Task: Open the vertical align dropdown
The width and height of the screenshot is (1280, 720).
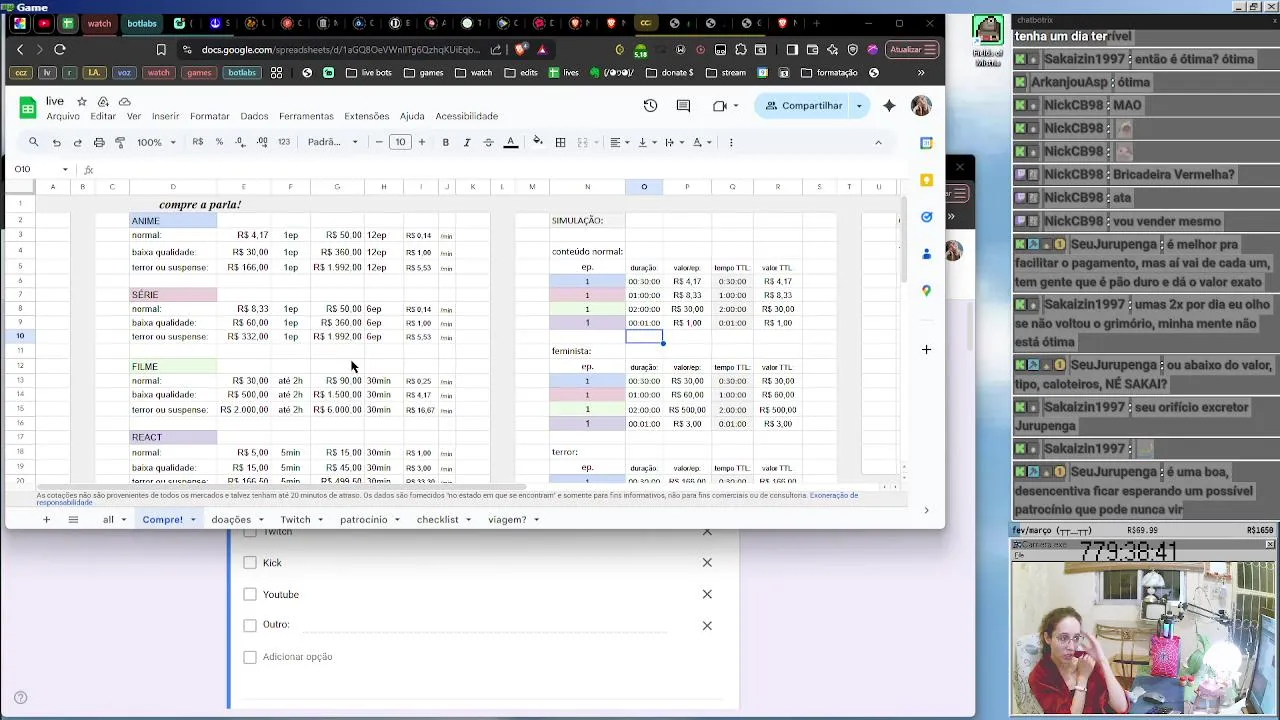Action: point(647,142)
